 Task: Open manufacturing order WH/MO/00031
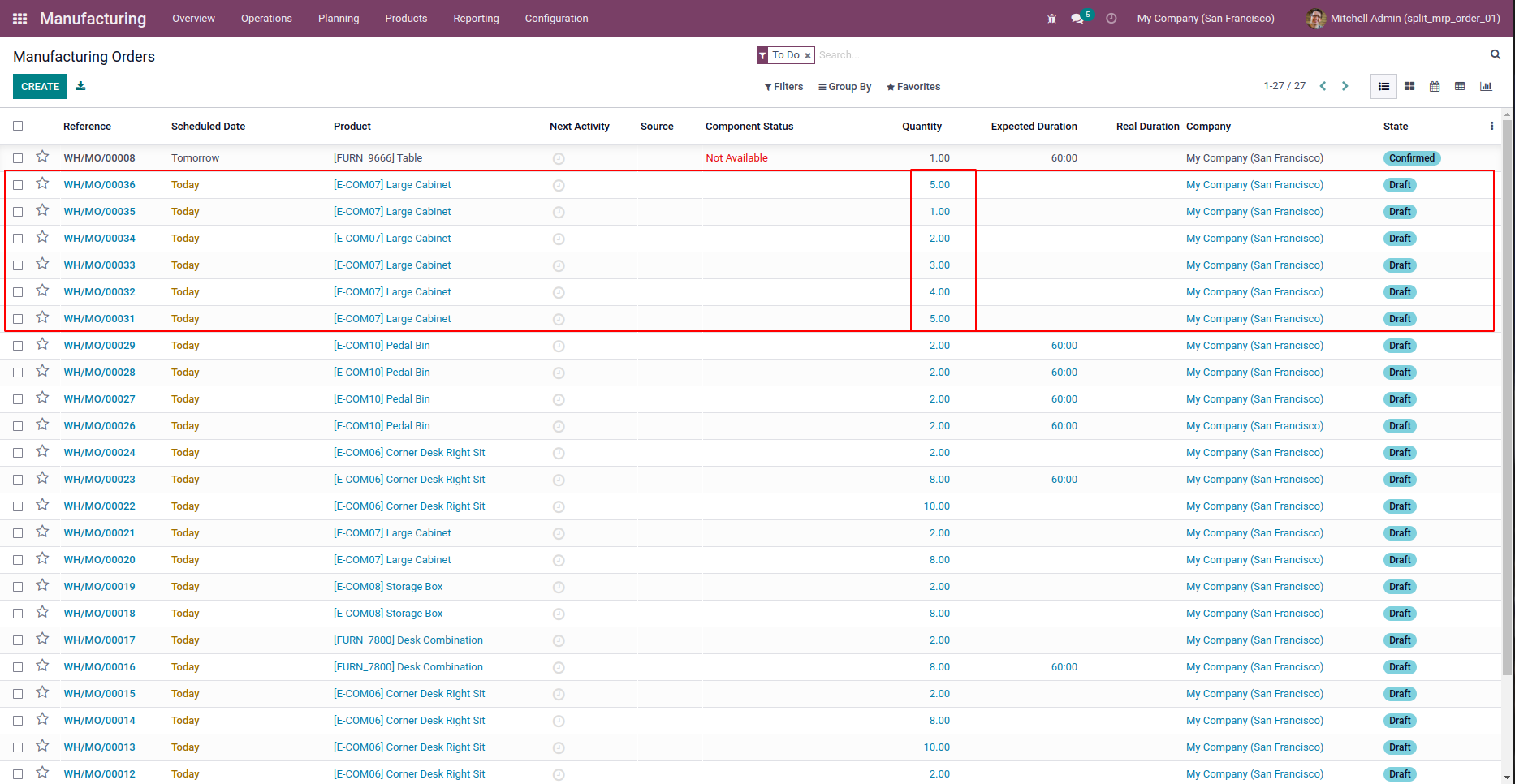tap(99, 319)
